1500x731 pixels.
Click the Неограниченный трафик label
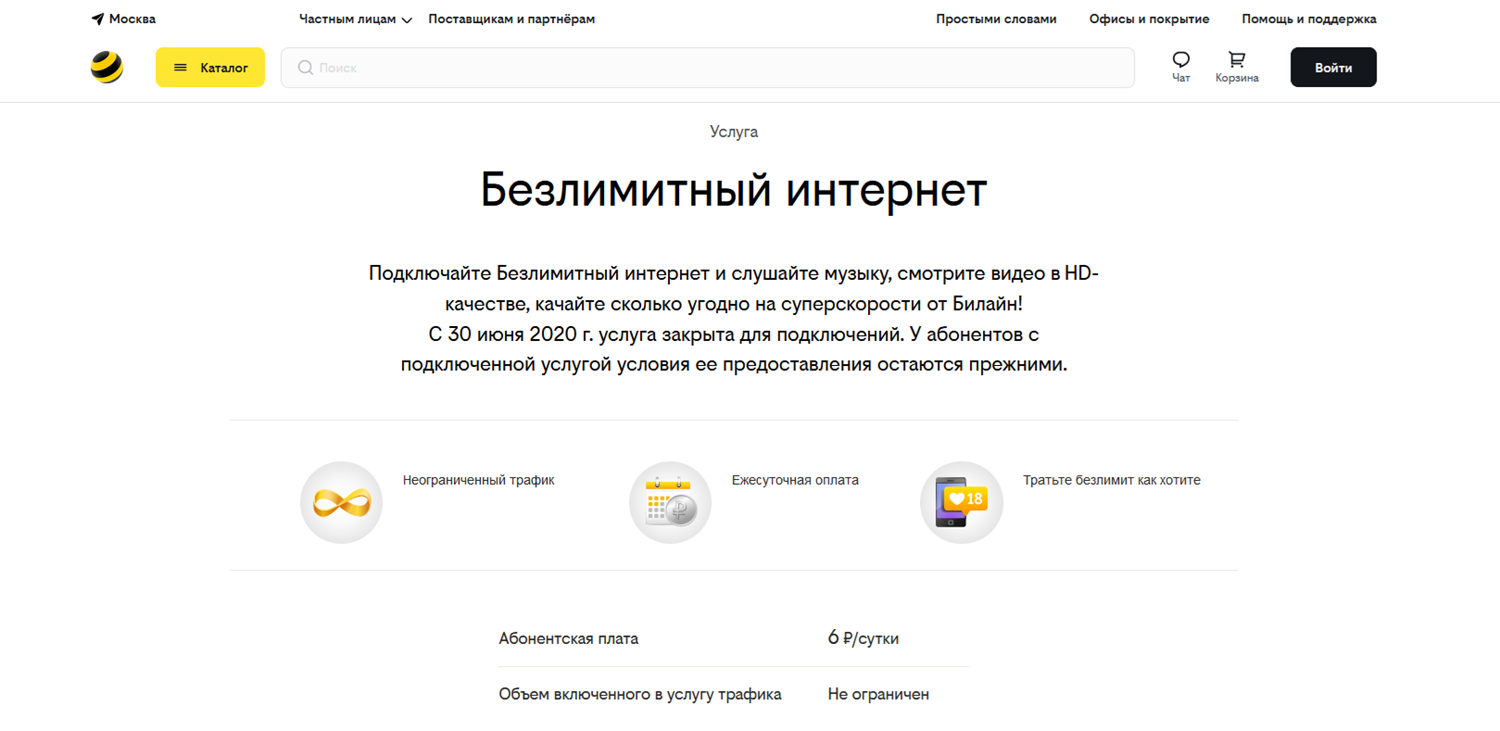pos(478,480)
